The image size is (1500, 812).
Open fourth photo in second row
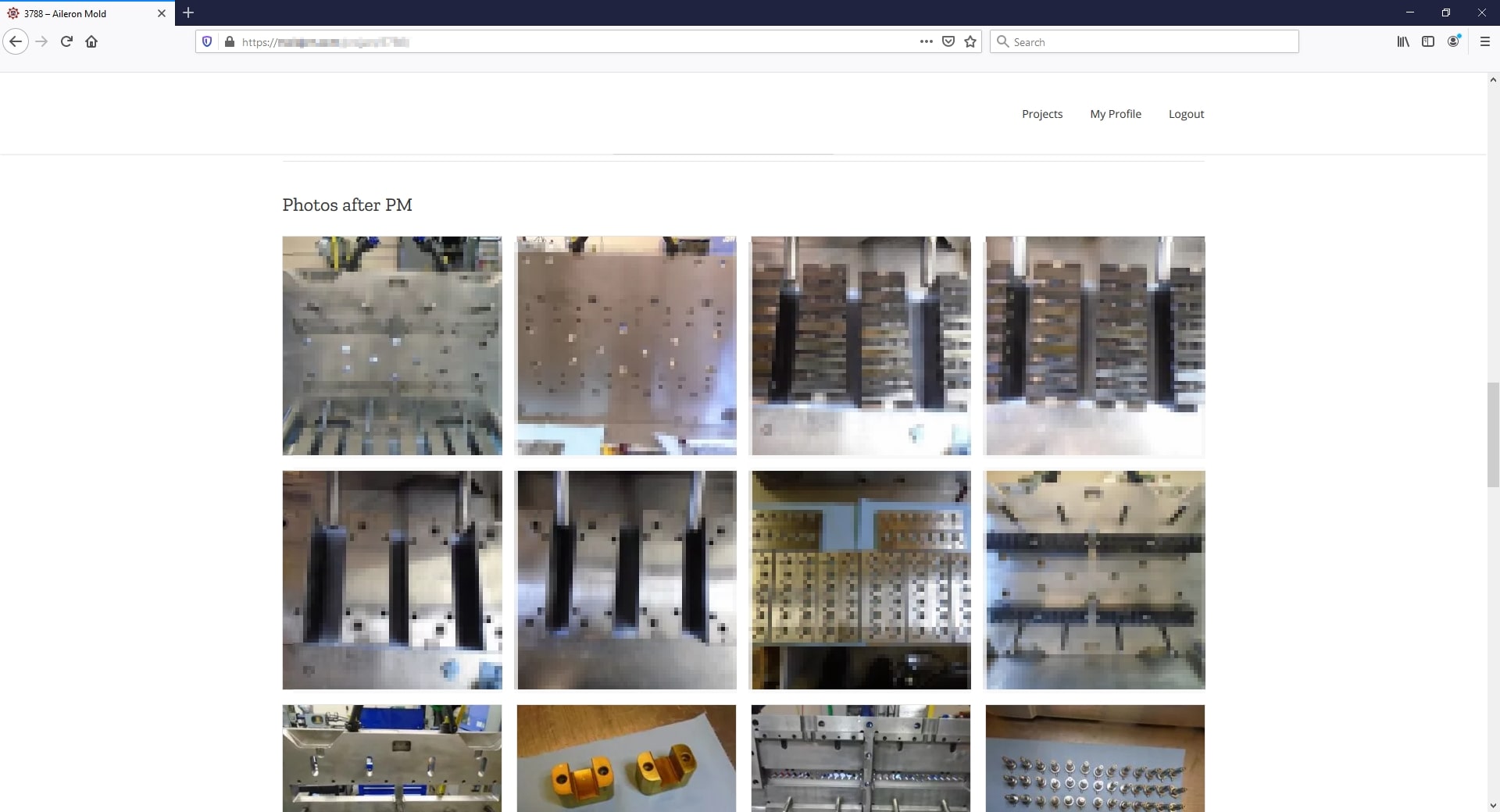(x=1095, y=580)
